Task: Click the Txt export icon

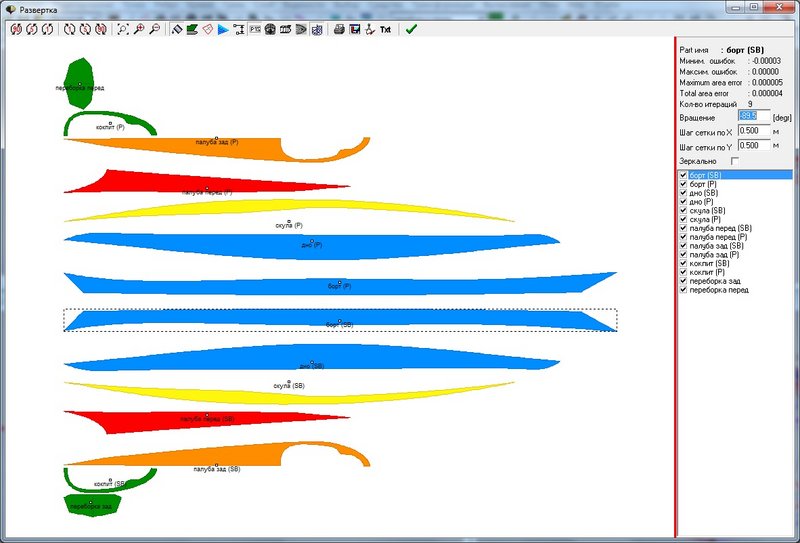Action: 385,30
